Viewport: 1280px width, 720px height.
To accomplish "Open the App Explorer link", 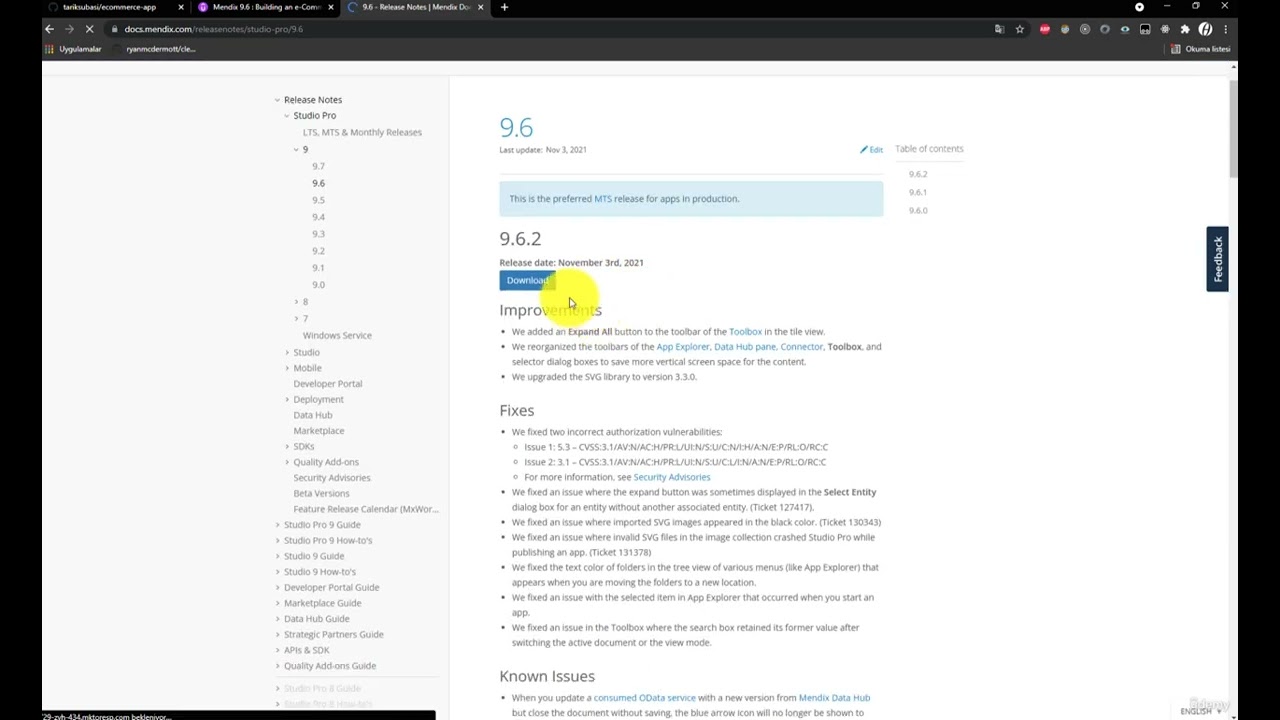I will coord(683,347).
